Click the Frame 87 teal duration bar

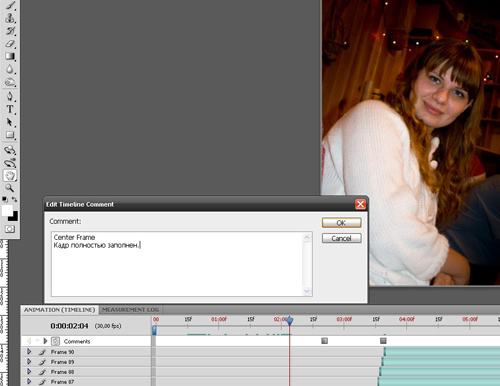[439, 382]
